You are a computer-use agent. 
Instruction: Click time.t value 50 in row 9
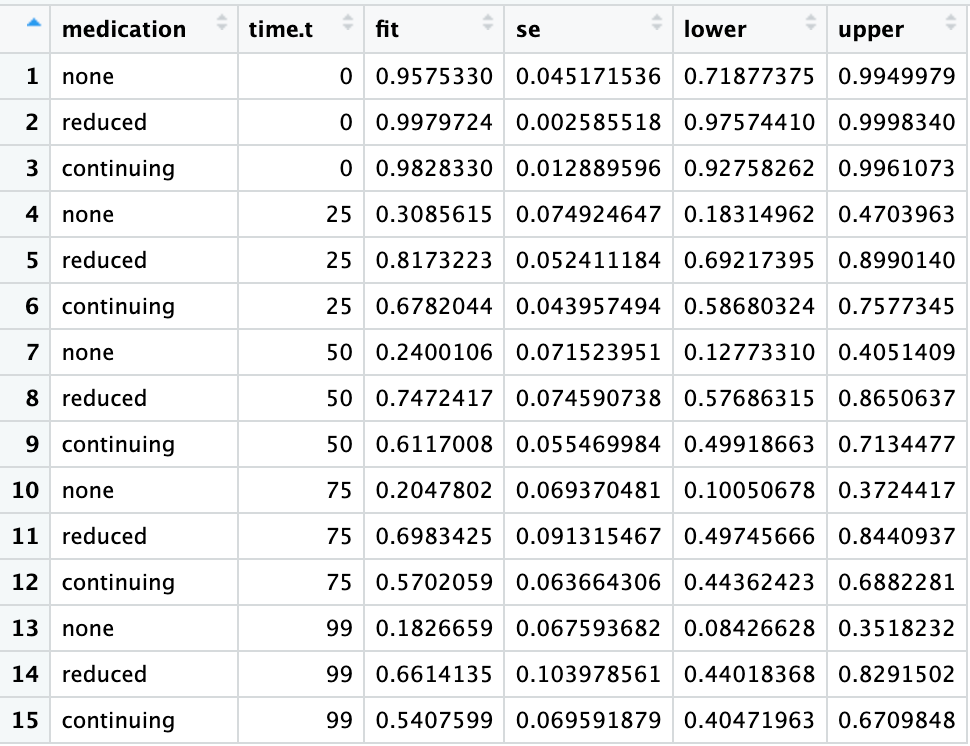[x=339, y=444]
